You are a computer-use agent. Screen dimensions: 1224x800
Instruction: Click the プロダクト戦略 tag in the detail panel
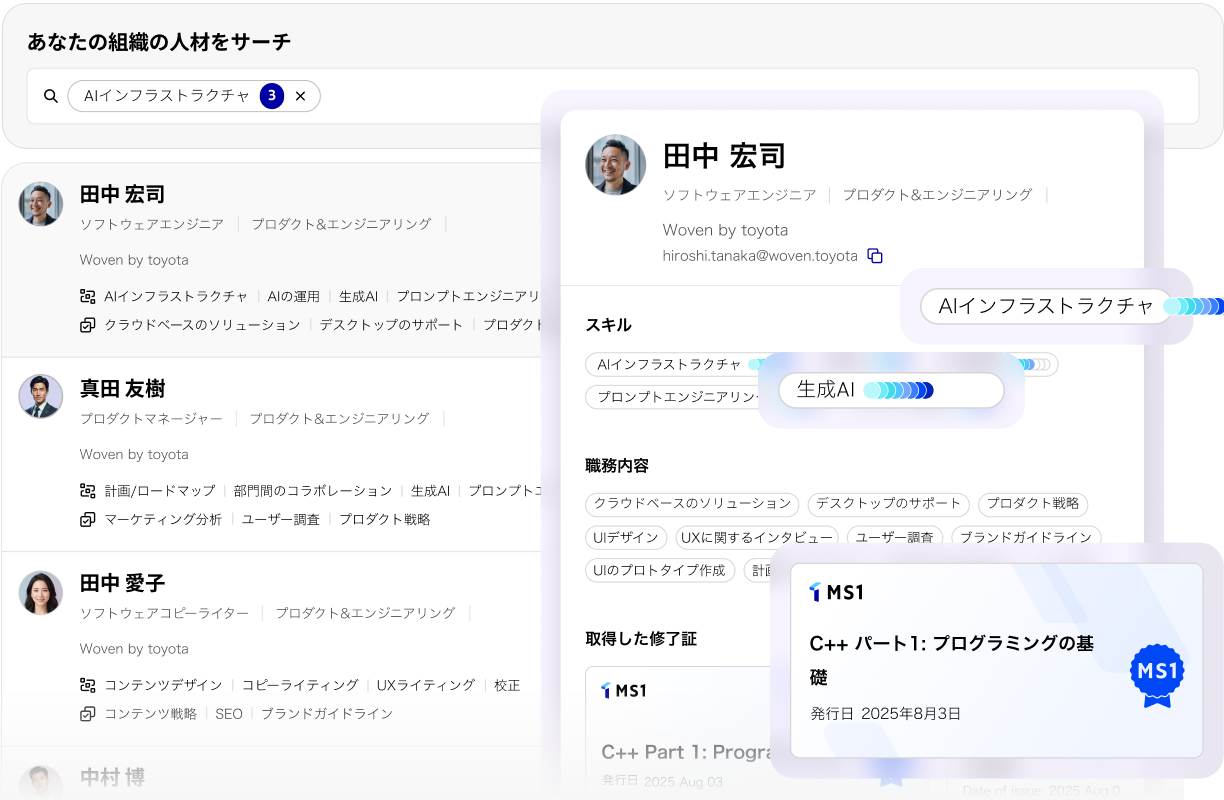1033,504
